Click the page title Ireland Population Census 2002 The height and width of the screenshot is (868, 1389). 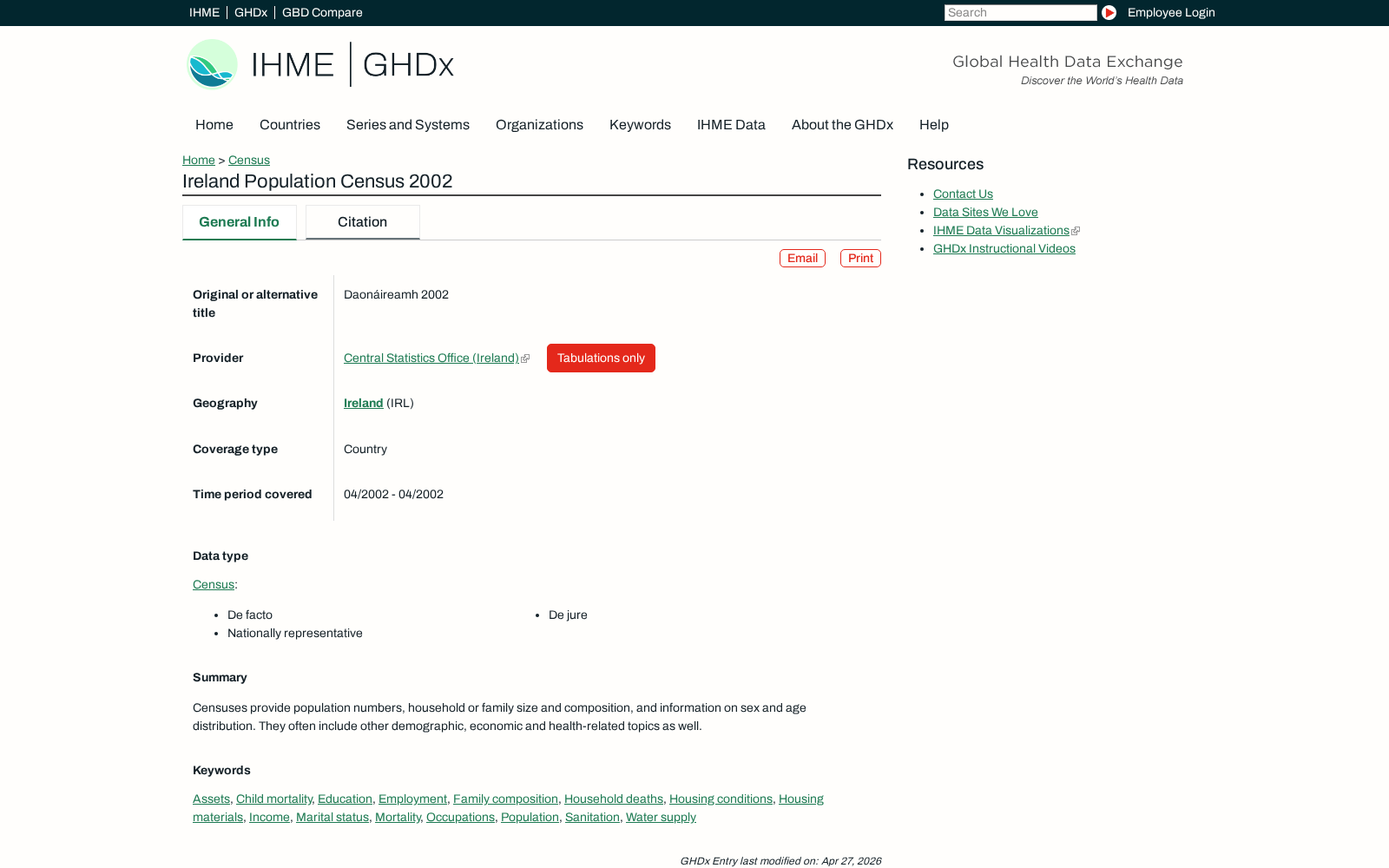pos(318,181)
